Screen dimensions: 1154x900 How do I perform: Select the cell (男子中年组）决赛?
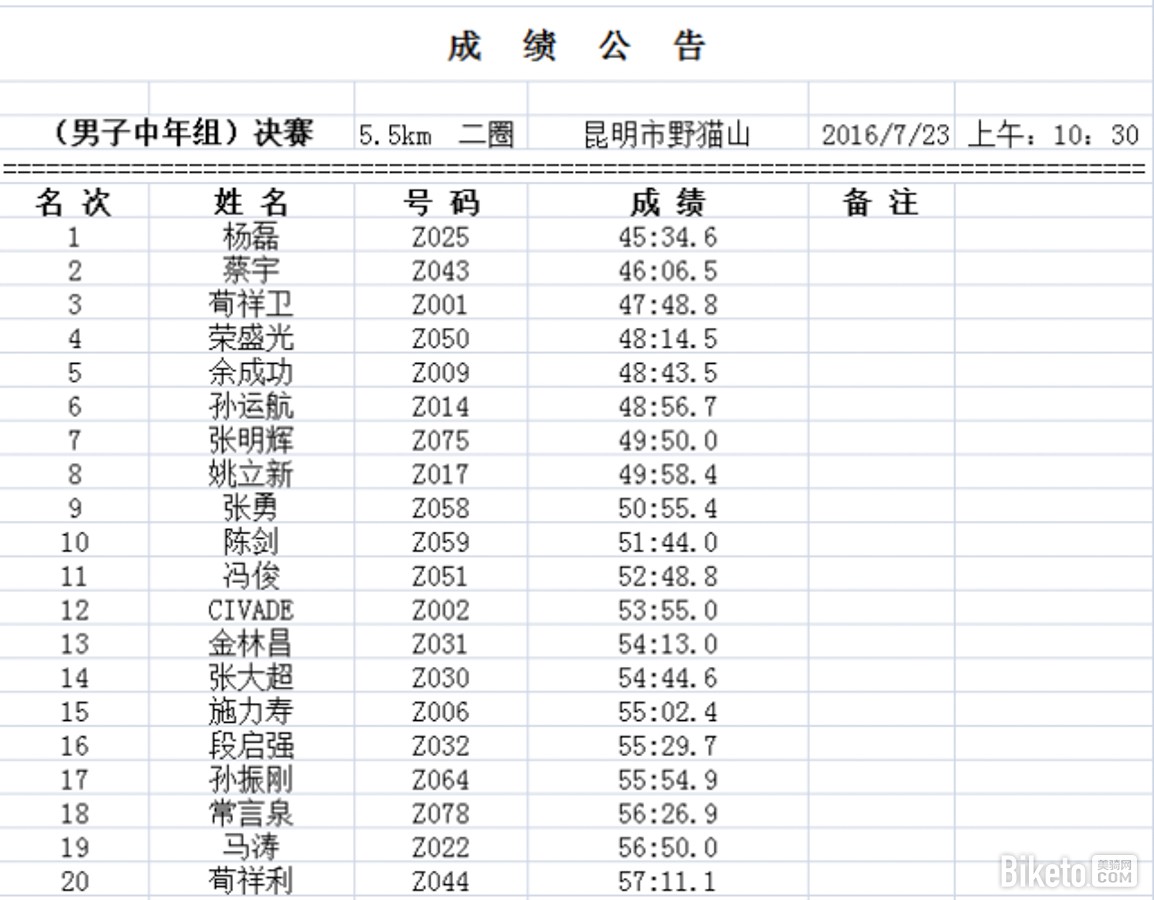180,133
